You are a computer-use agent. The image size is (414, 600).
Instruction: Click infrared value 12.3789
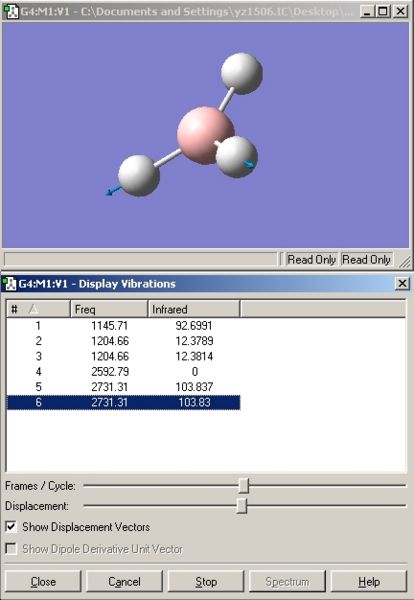click(194, 341)
